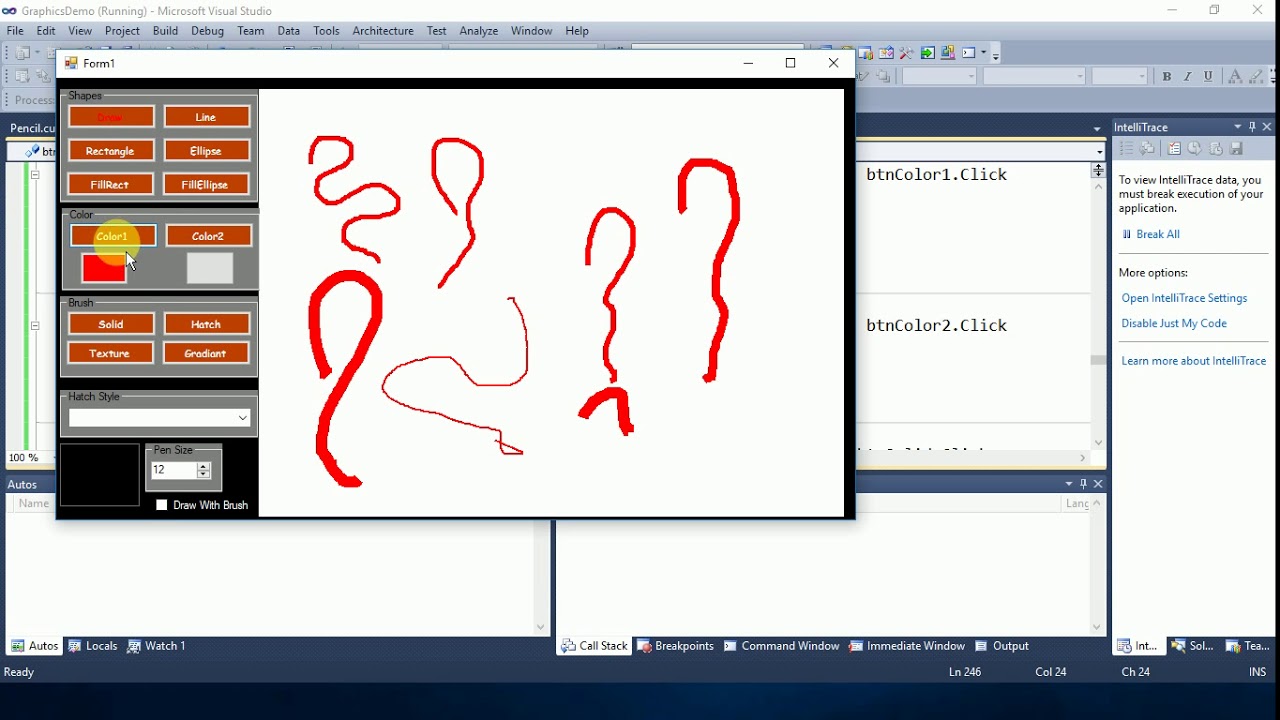Open the Build menu
Image resolution: width=1280 pixels, height=720 pixels.
click(165, 31)
